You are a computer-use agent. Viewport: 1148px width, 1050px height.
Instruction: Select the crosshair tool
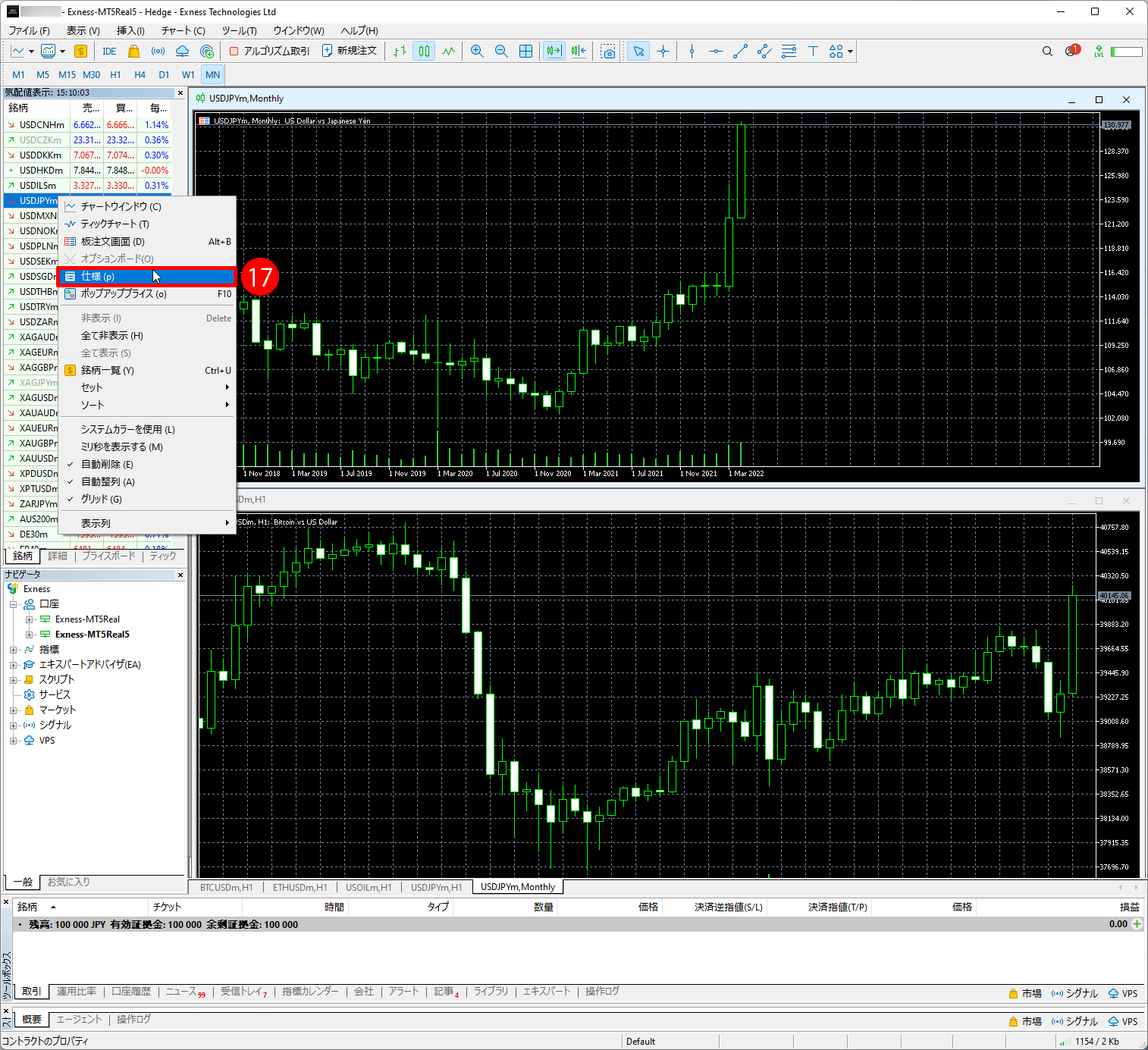(663, 52)
